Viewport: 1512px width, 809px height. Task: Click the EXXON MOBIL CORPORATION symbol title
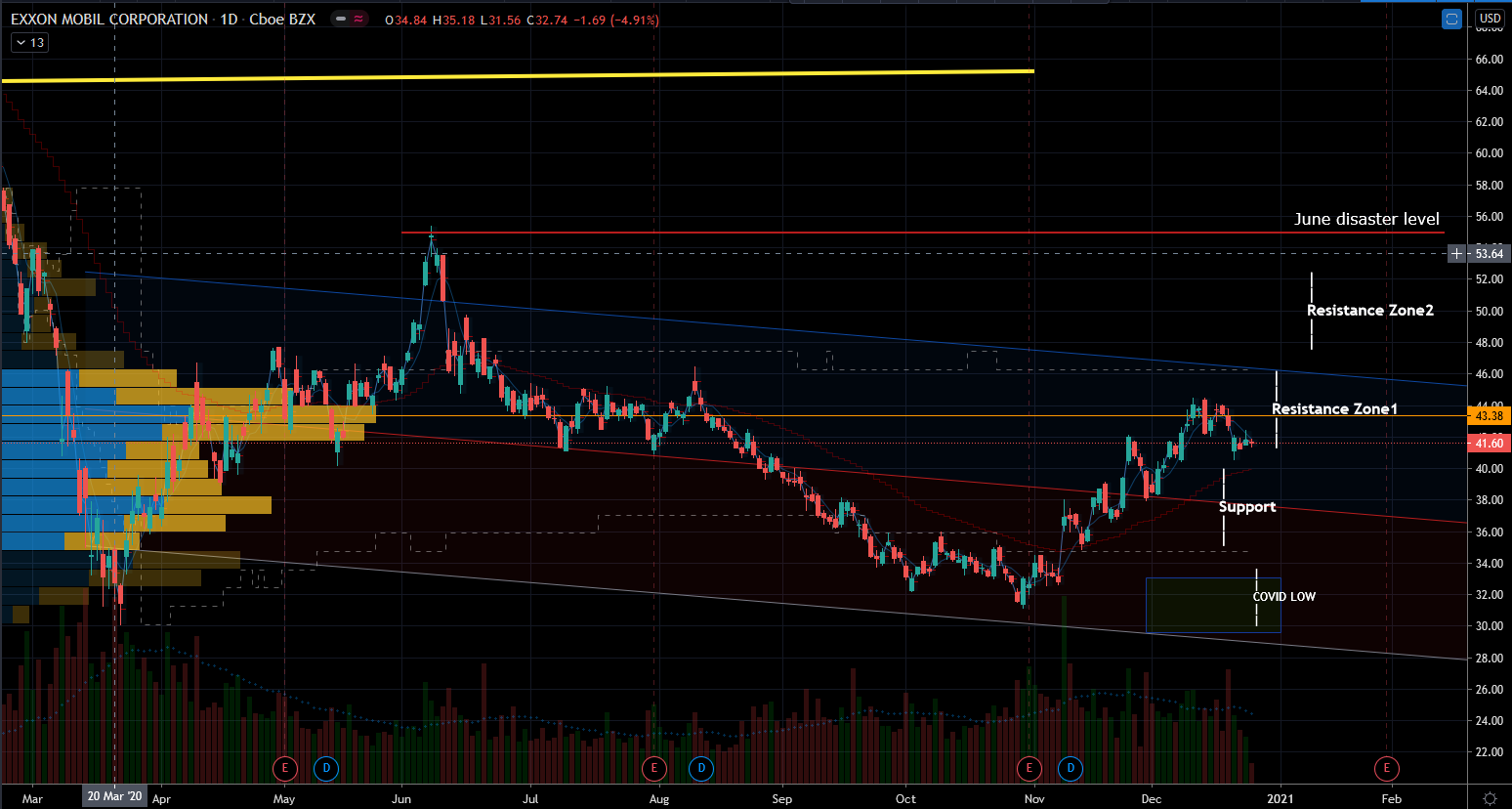pos(109,20)
